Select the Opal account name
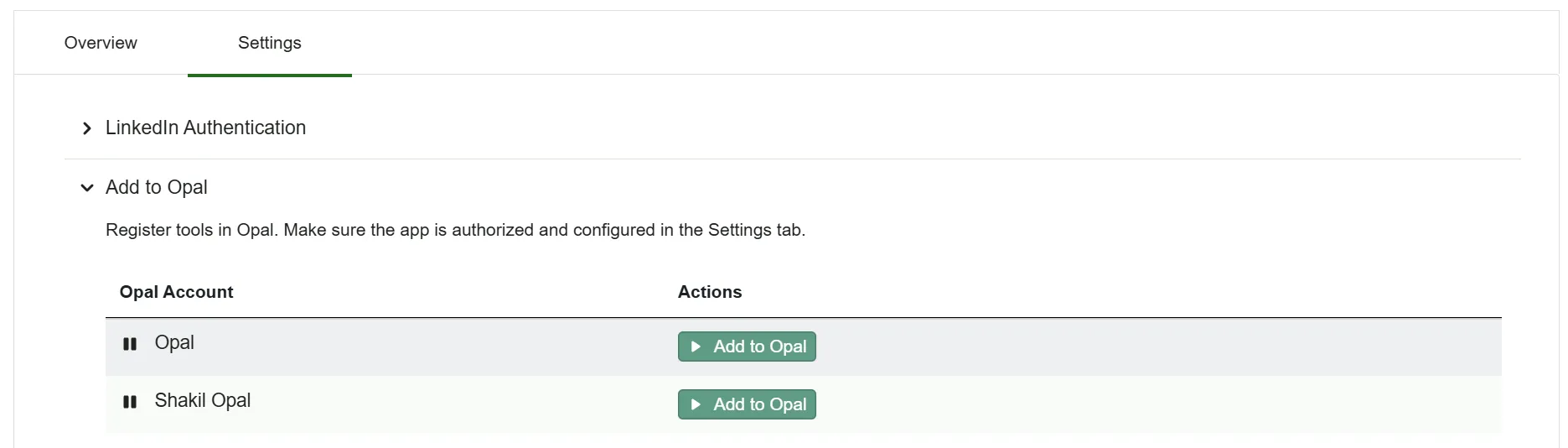Viewport: 1568px width, 448px height. coord(174,342)
